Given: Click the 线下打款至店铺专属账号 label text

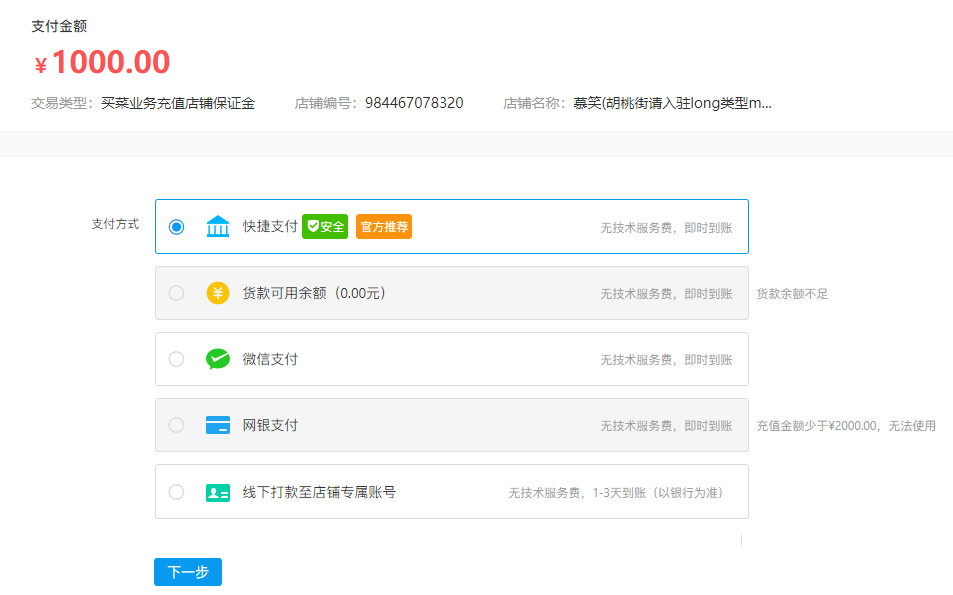Looking at the screenshot, I should 319,492.
